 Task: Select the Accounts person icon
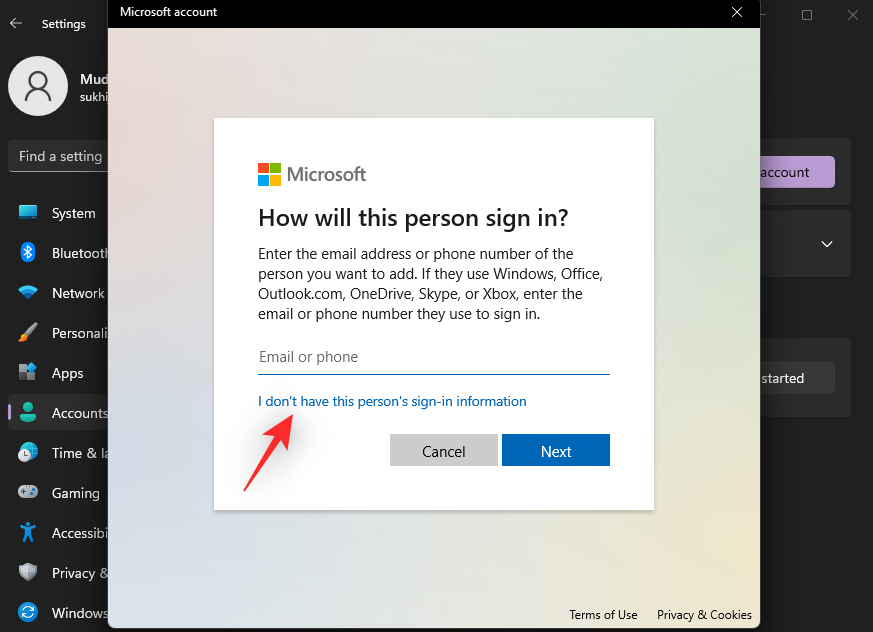point(27,412)
